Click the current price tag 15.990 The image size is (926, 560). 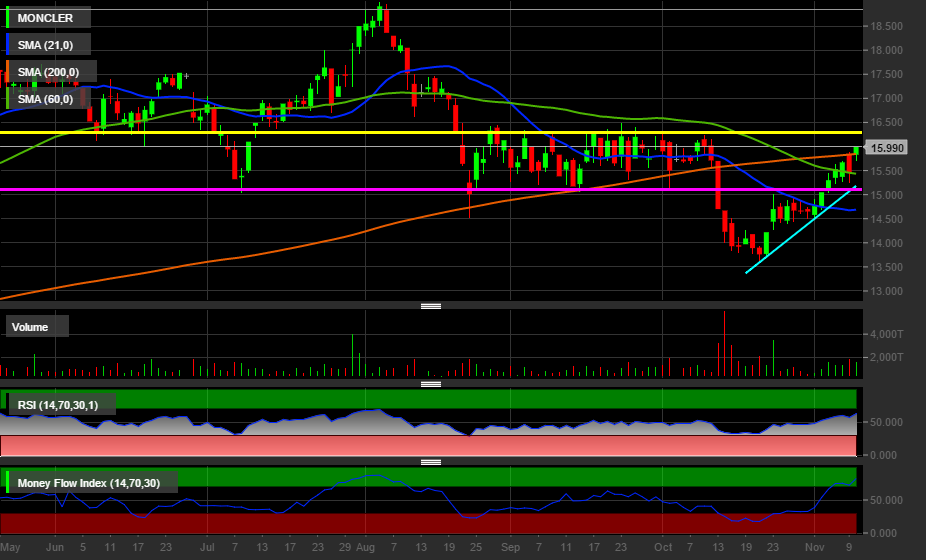(887, 148)
